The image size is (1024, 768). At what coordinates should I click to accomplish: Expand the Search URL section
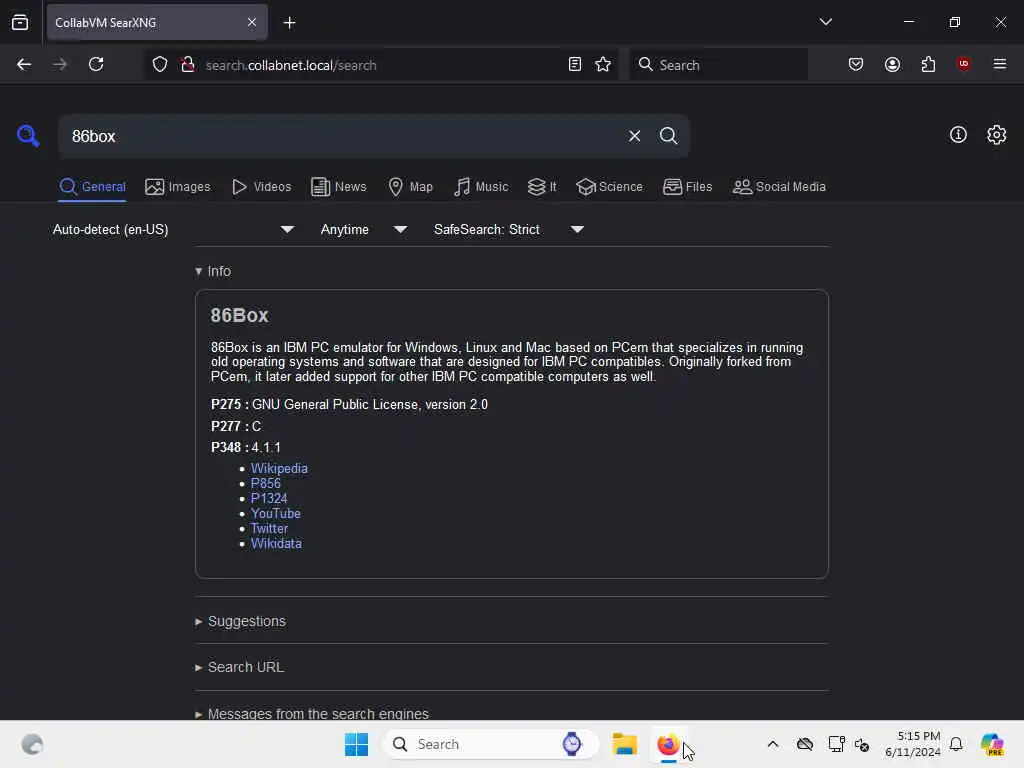click(x=239, y=667)
